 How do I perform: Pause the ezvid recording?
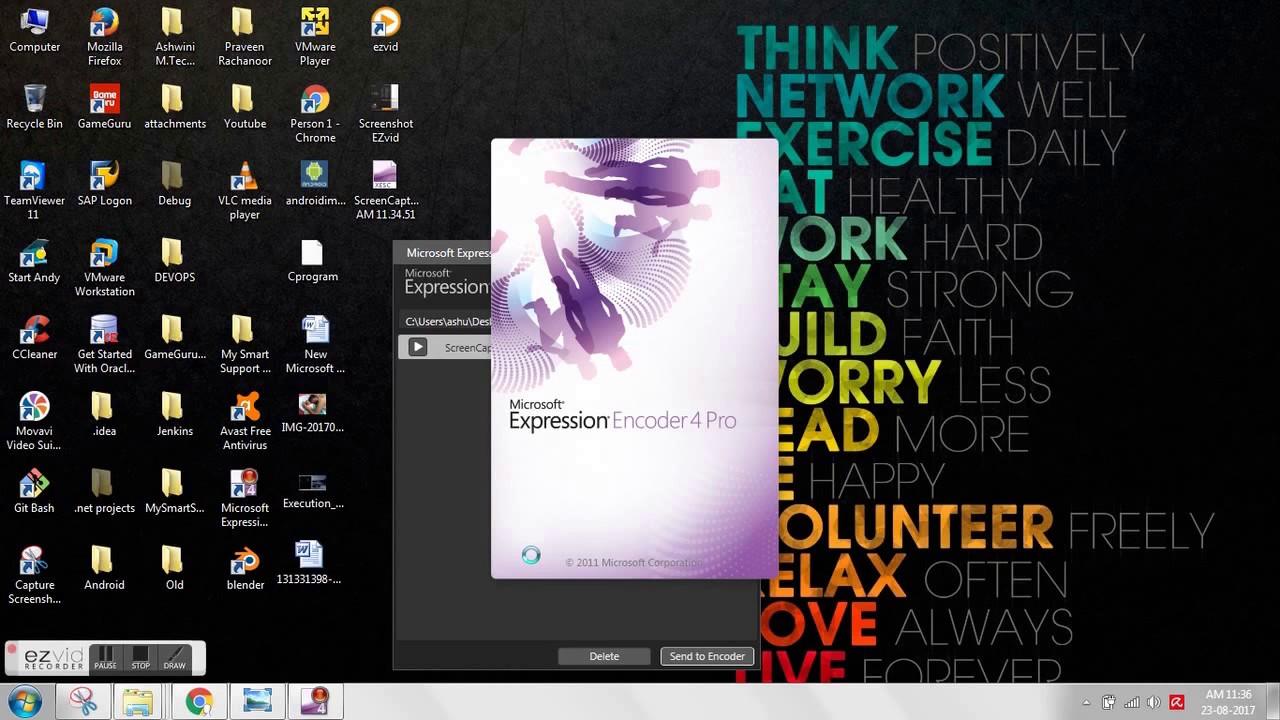(x=105, y=658)
